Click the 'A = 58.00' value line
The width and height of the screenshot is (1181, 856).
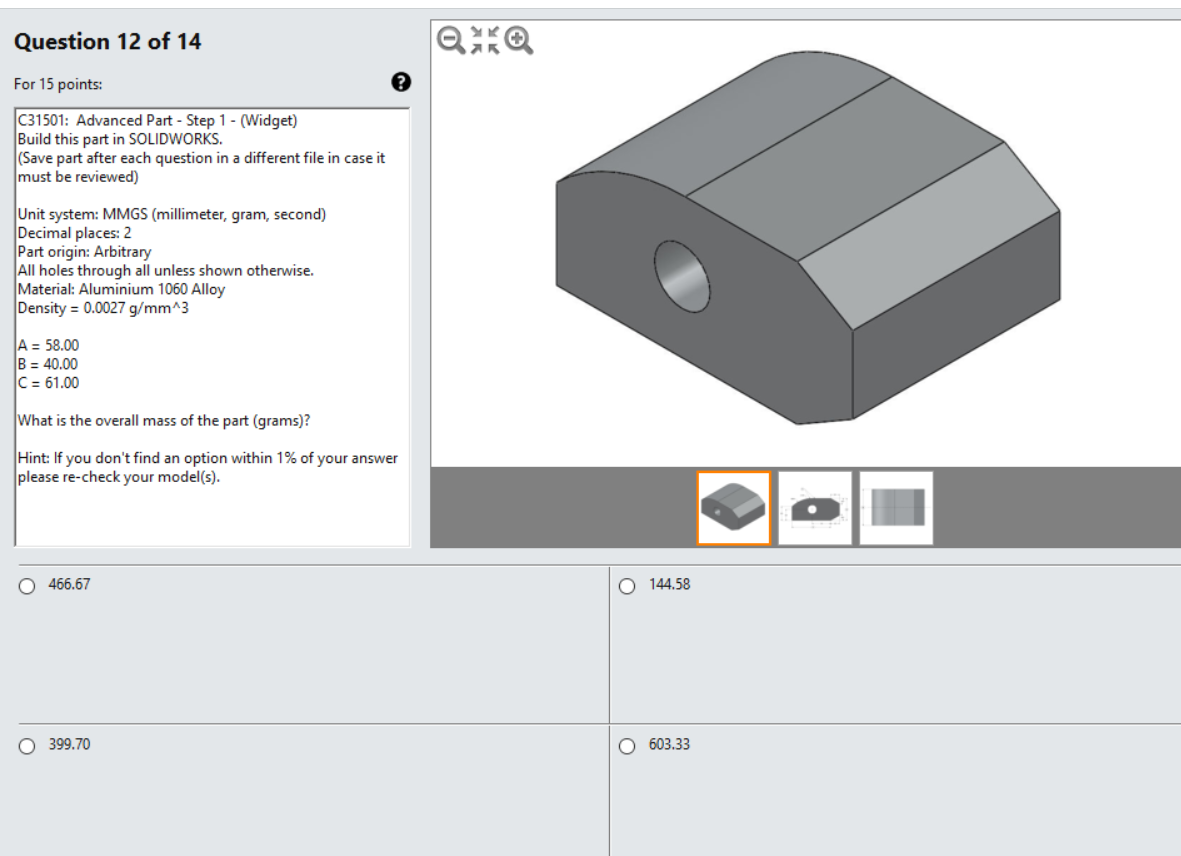[x=48, y=346]
